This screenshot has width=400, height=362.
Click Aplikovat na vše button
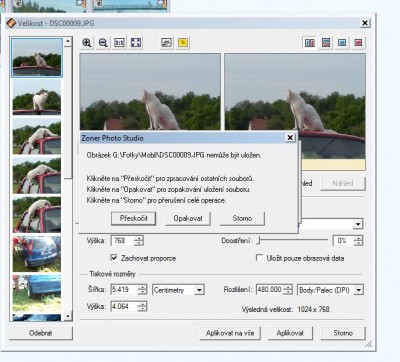pos(230,333)
